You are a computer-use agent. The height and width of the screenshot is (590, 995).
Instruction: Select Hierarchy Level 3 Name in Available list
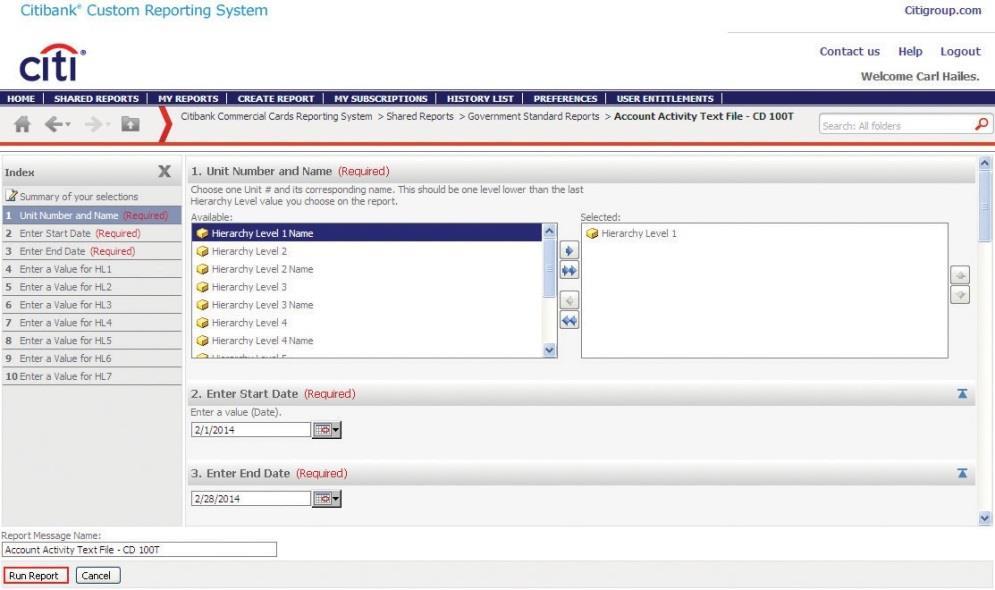click(x=367, y=305)
